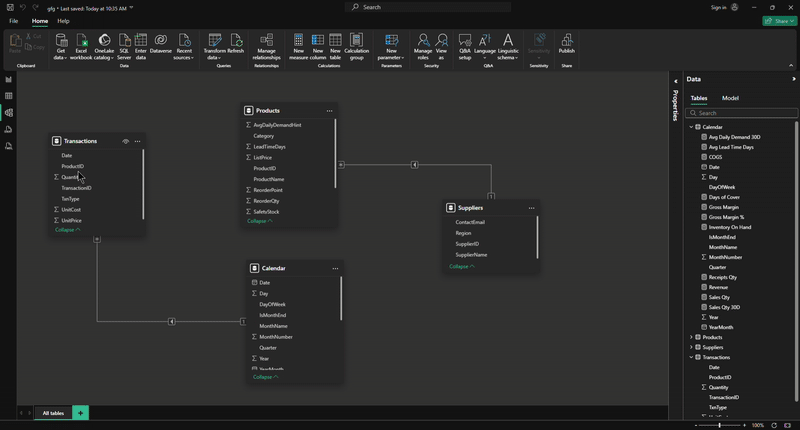Collapse the Data pane arrow
The height and width of the screenshot is (430, 800).
click(x=793, y=79)
